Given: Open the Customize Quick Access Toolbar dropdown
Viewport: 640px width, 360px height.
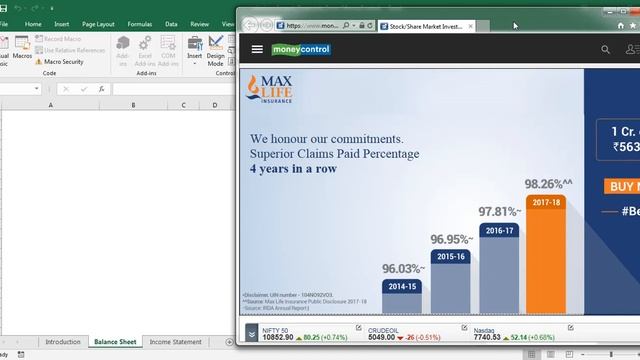Looking at the screenshot, I should click(x=52, y=9).
